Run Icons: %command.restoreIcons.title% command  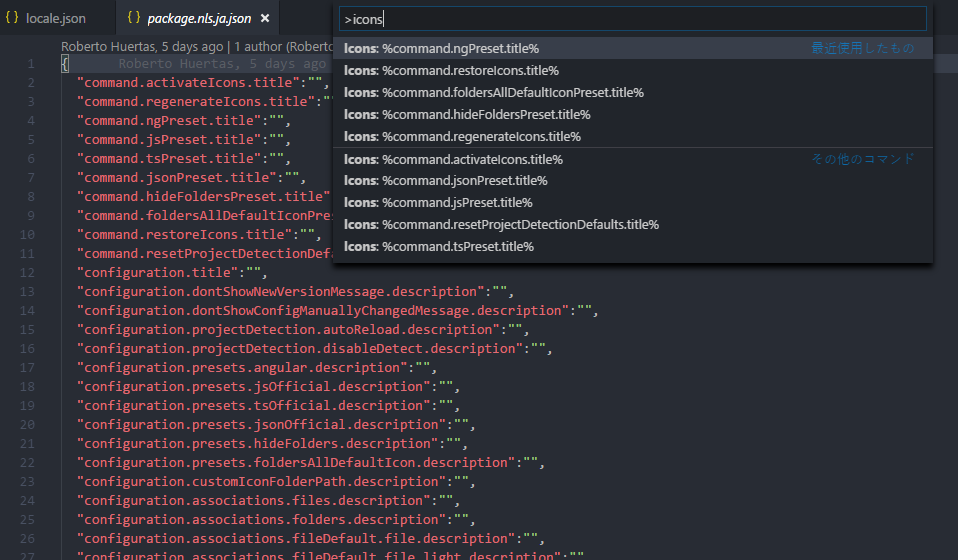(632, 70)
